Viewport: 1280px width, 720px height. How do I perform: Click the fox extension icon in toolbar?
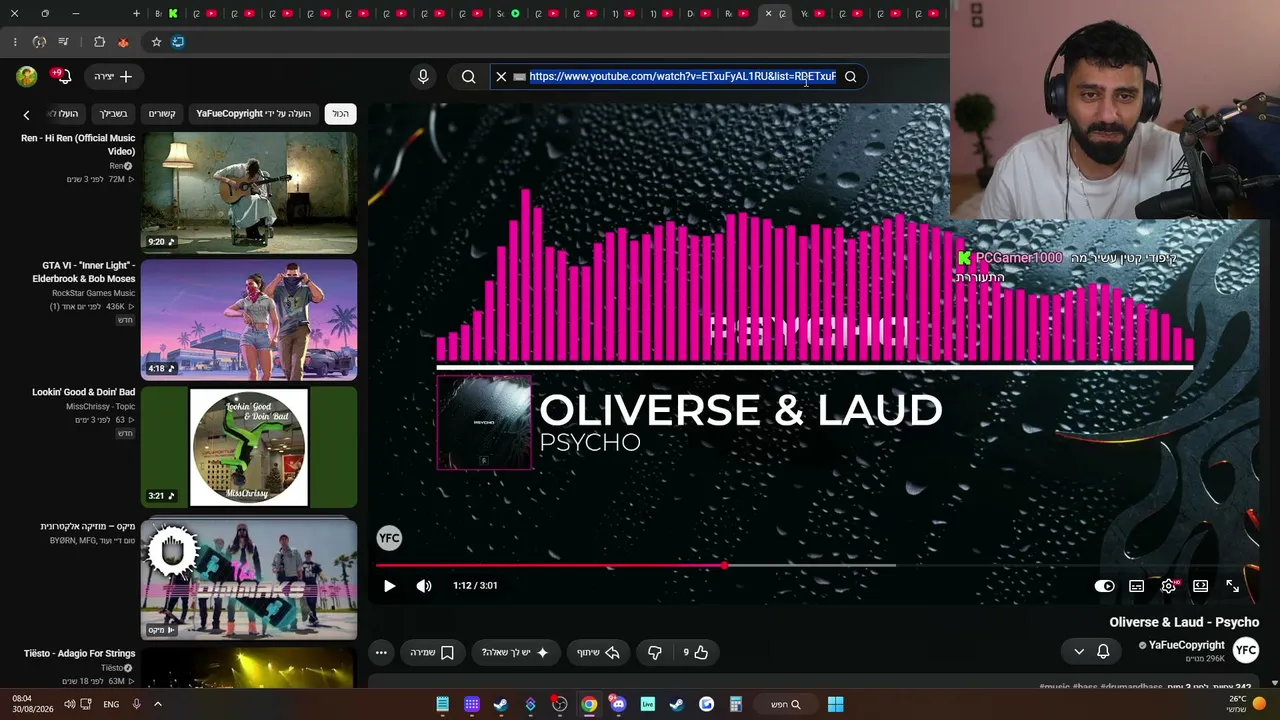(x=123, y=42)
